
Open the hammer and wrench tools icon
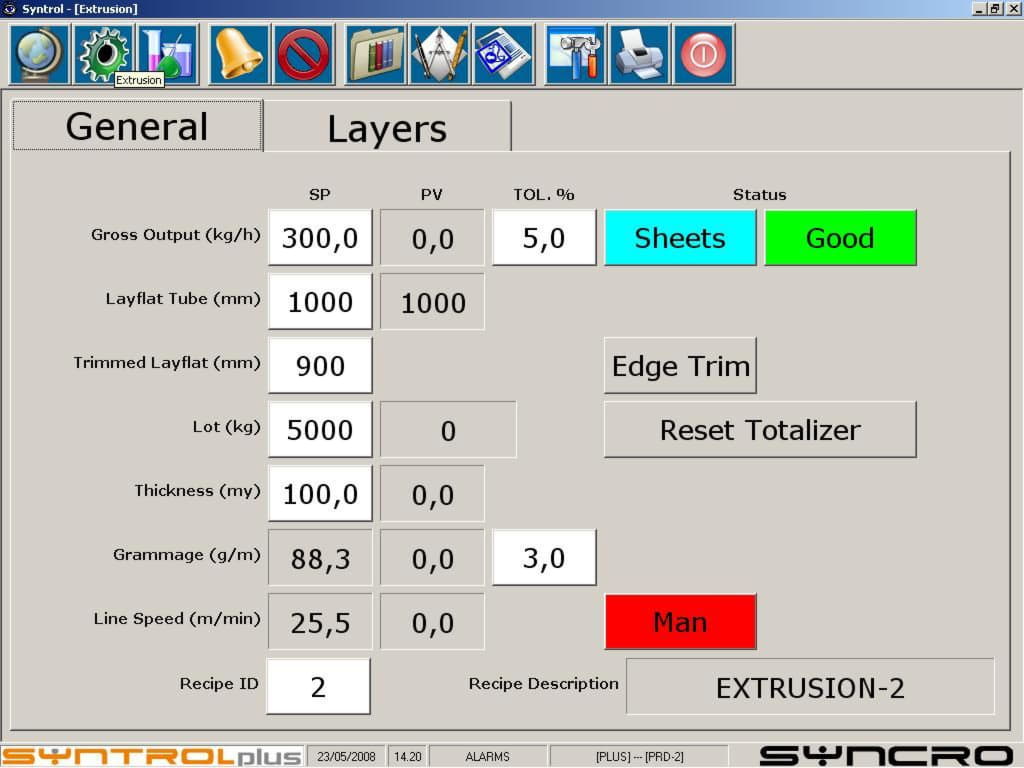(575, 54)
